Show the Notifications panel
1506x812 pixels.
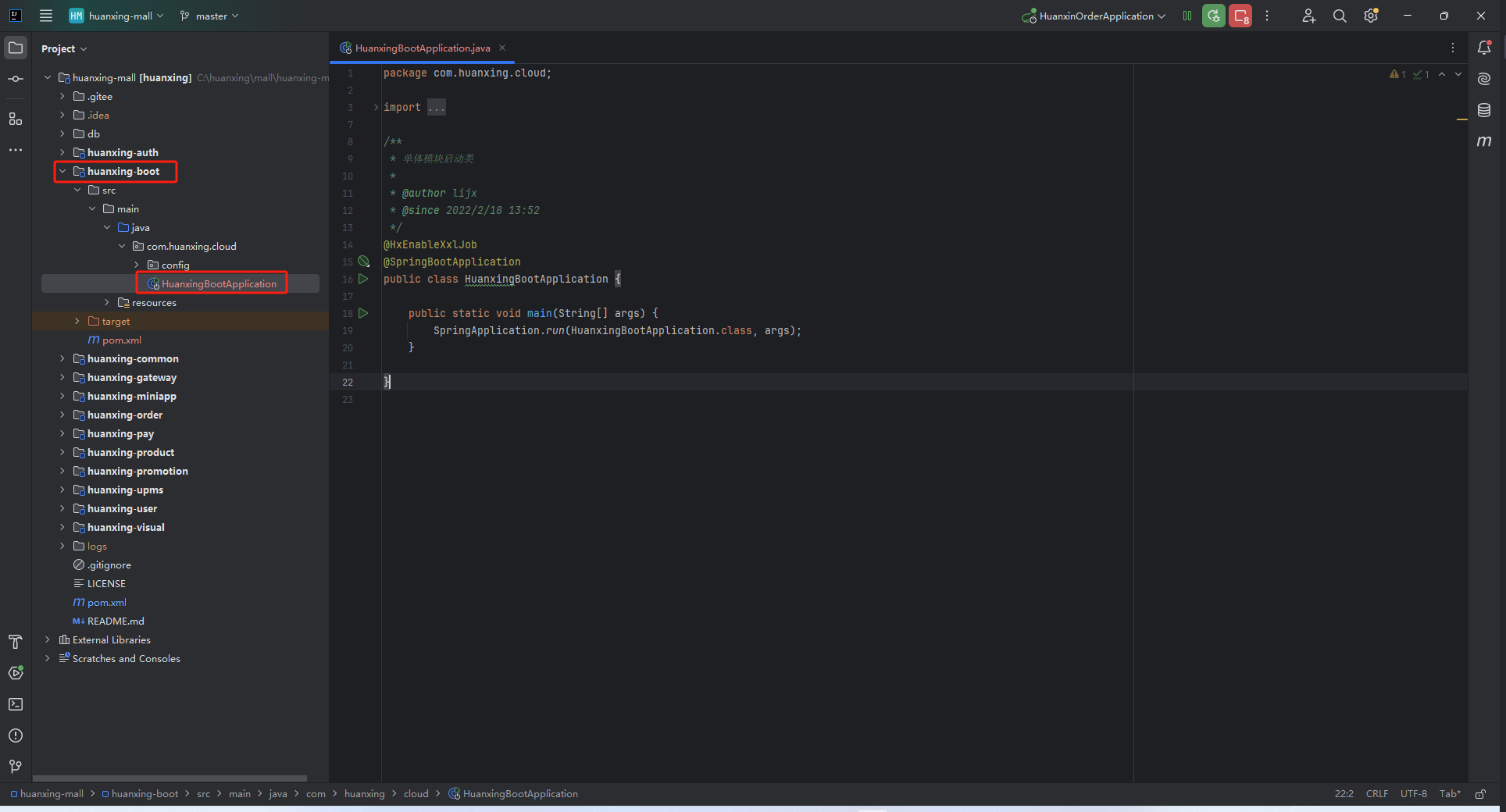[1484, 48]
